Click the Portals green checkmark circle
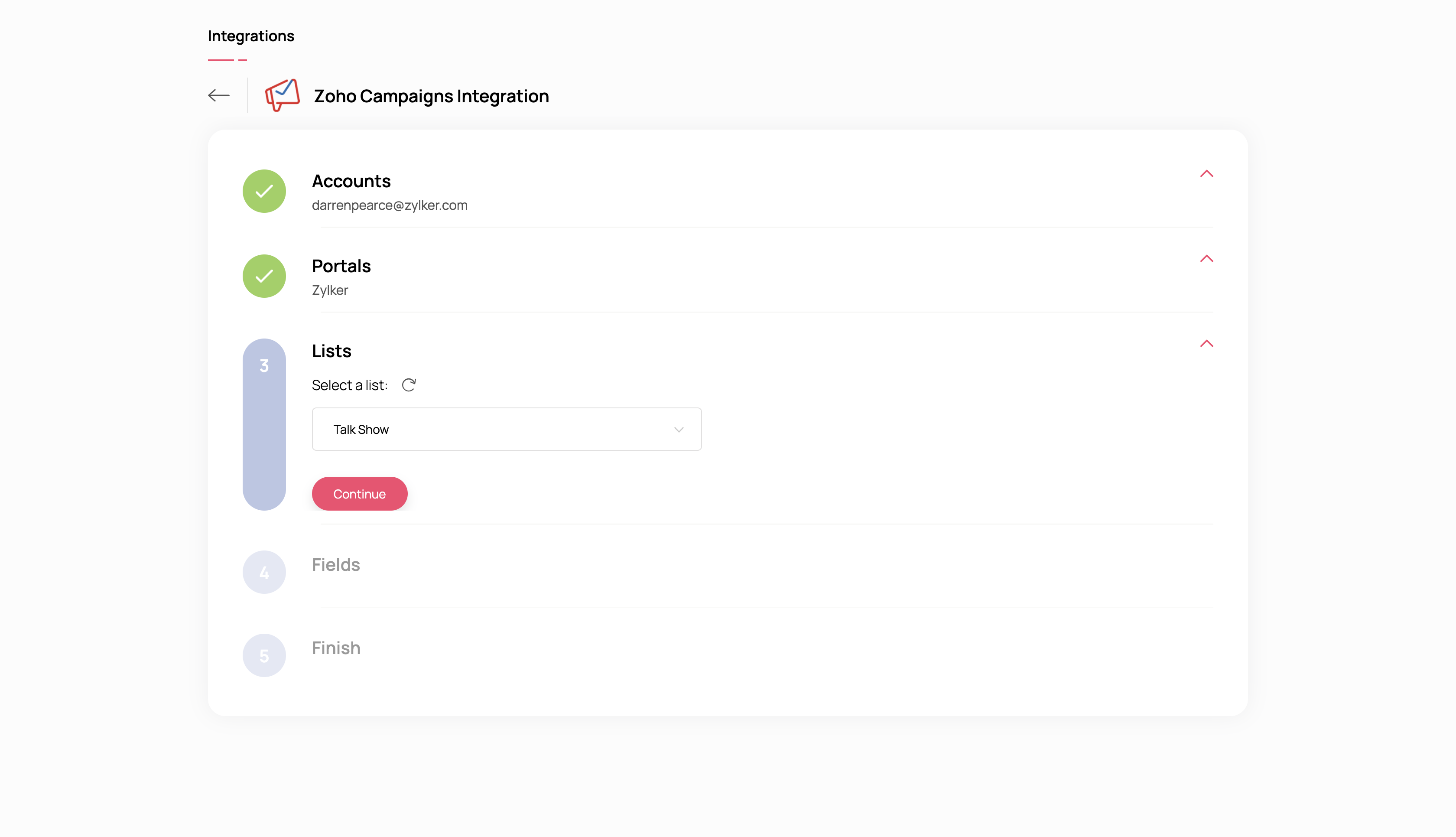 264,277
